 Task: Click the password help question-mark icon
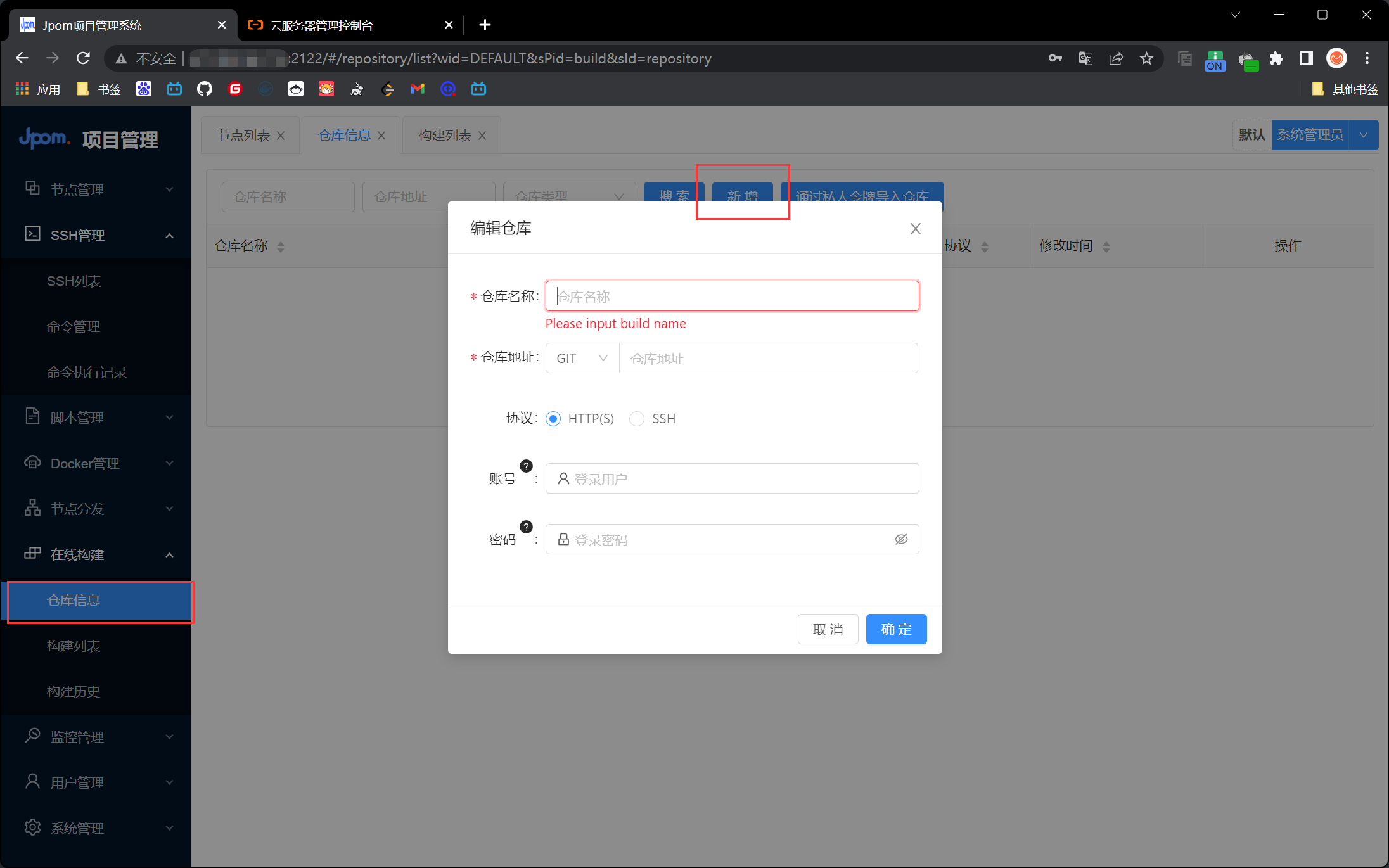pyautogui.click(x=526, y=527)
